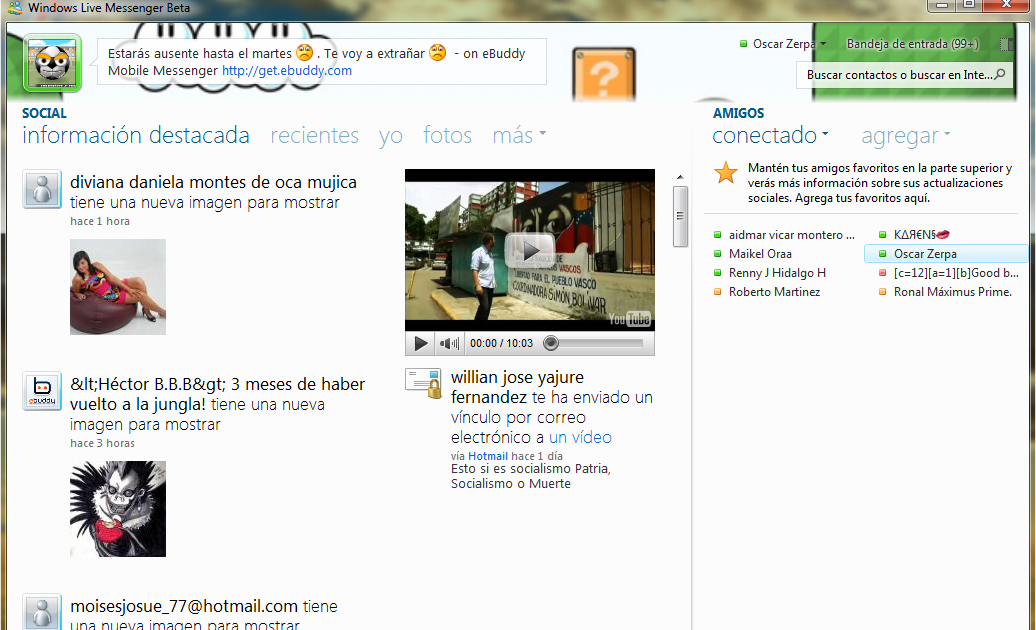Open willian jose yajure fernandez name

point(517,387)
